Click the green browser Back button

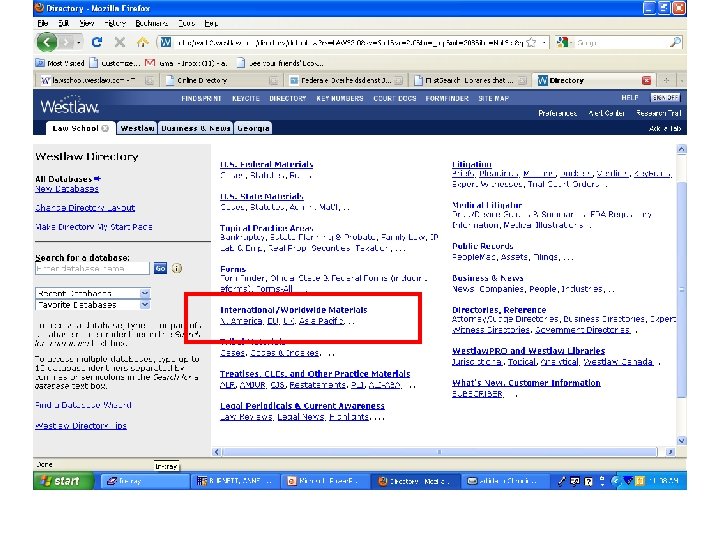pos(47,42)
